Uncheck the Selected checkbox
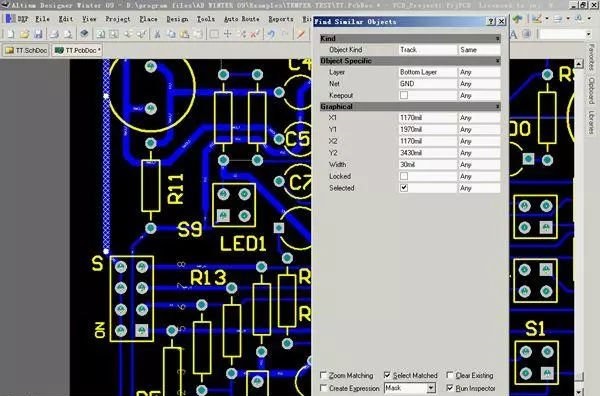600x396 pixels. (x=404, y=188)
